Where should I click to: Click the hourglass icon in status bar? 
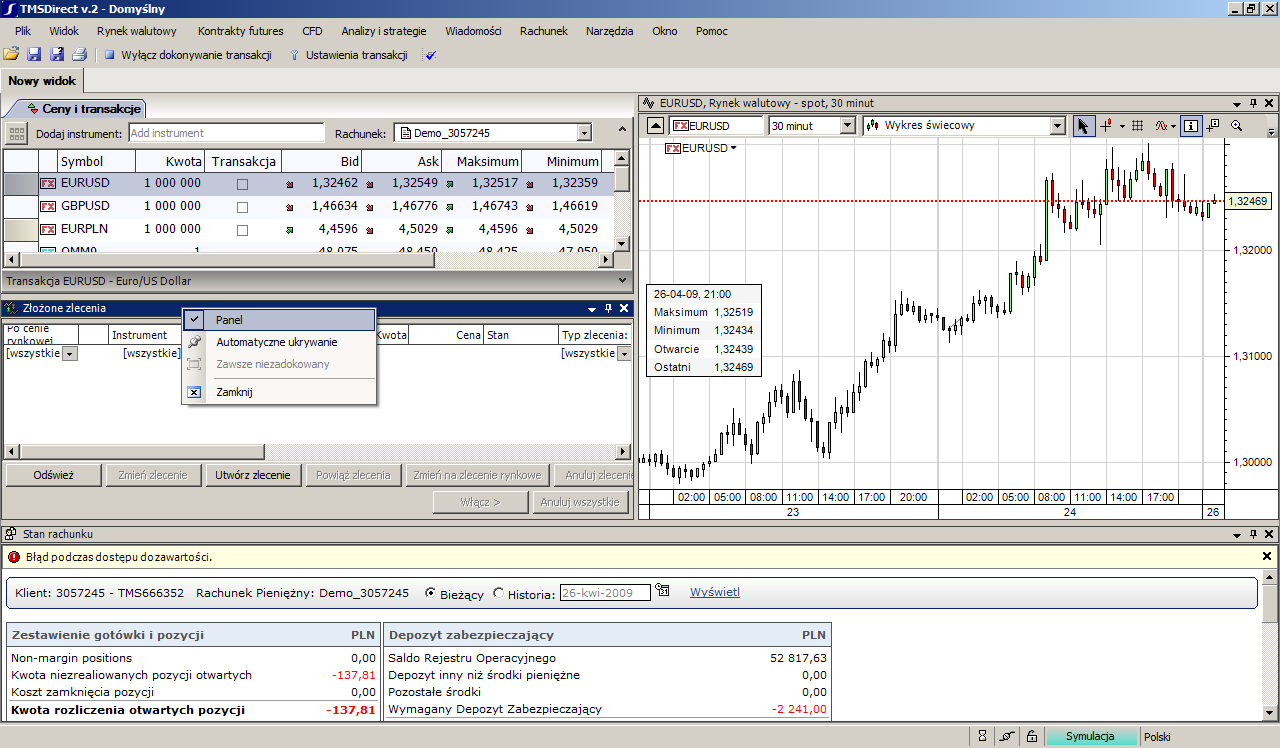(983, 736)
